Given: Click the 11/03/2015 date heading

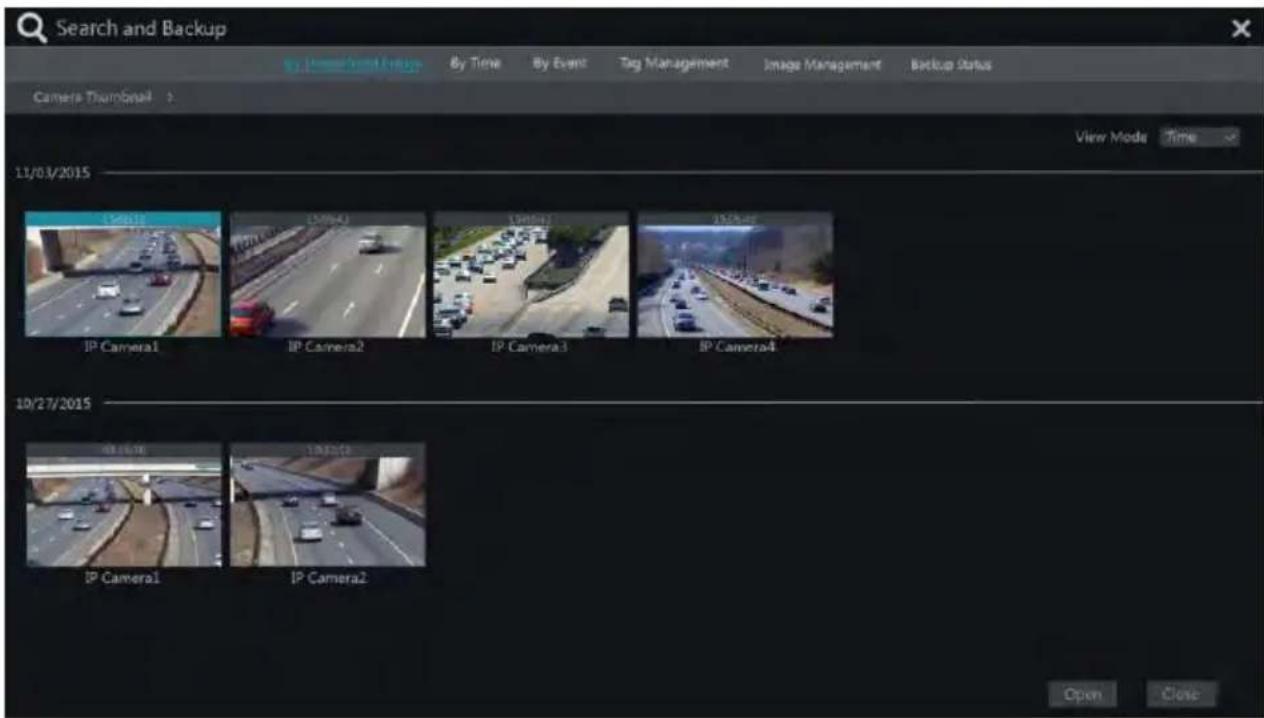Looking at the screenshot, I should [52, 172].
